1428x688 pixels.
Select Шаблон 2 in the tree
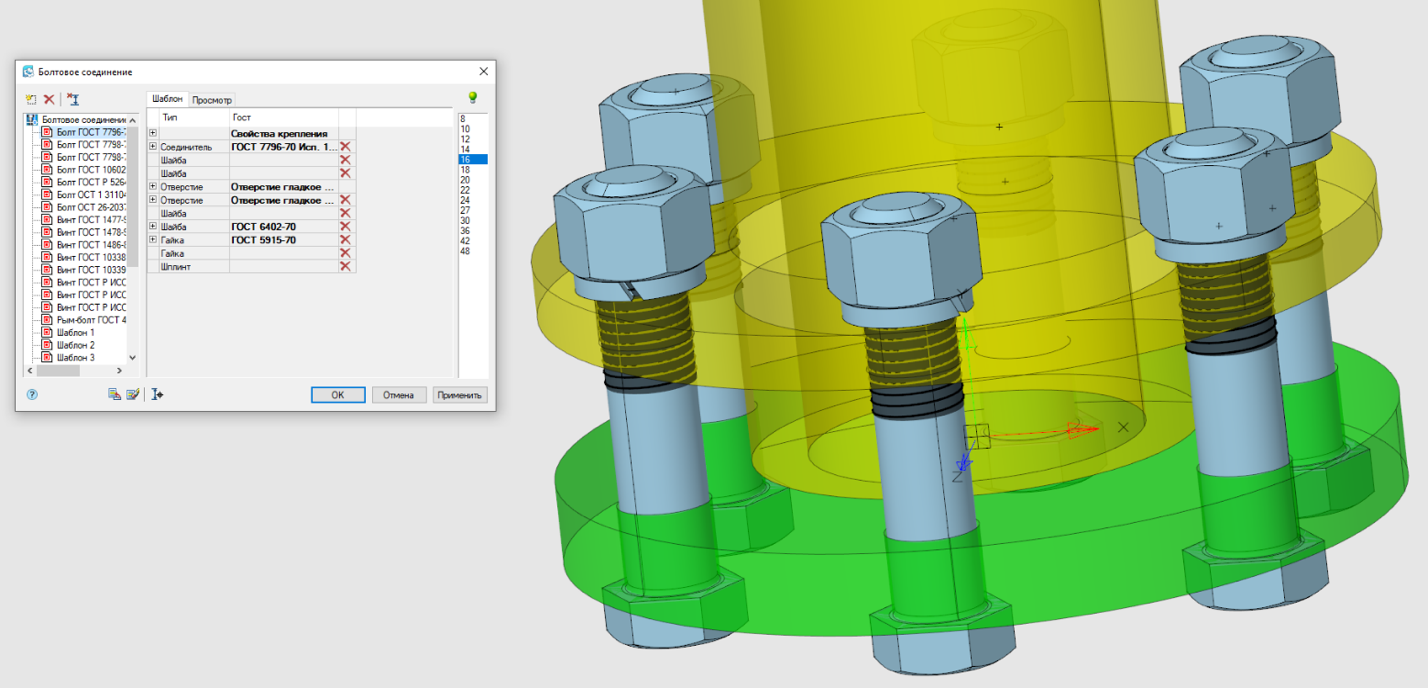[75, 345]
